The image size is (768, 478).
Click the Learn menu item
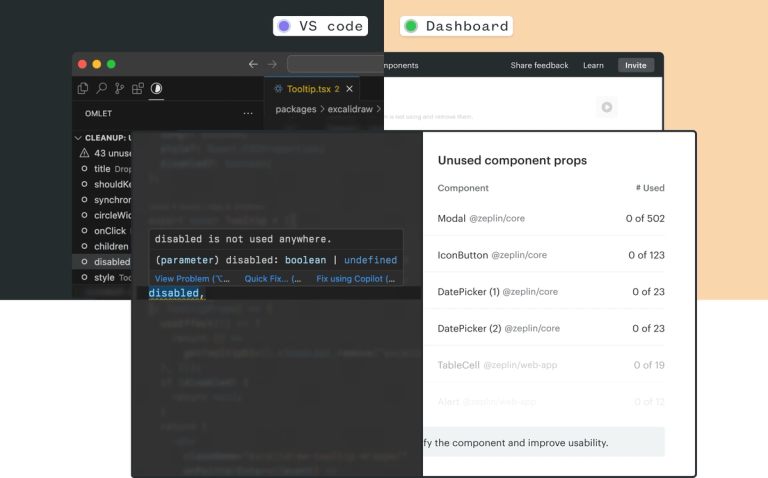pyautogui.click(x=593, y=65)
